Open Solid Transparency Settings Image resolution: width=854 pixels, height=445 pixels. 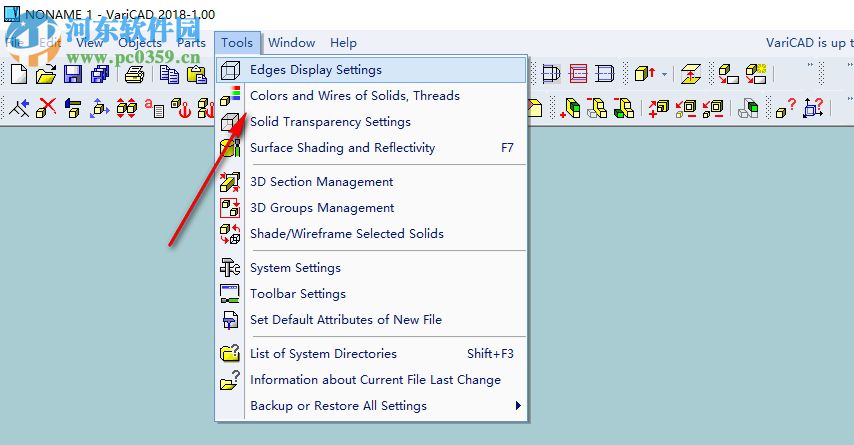(371, 122)
